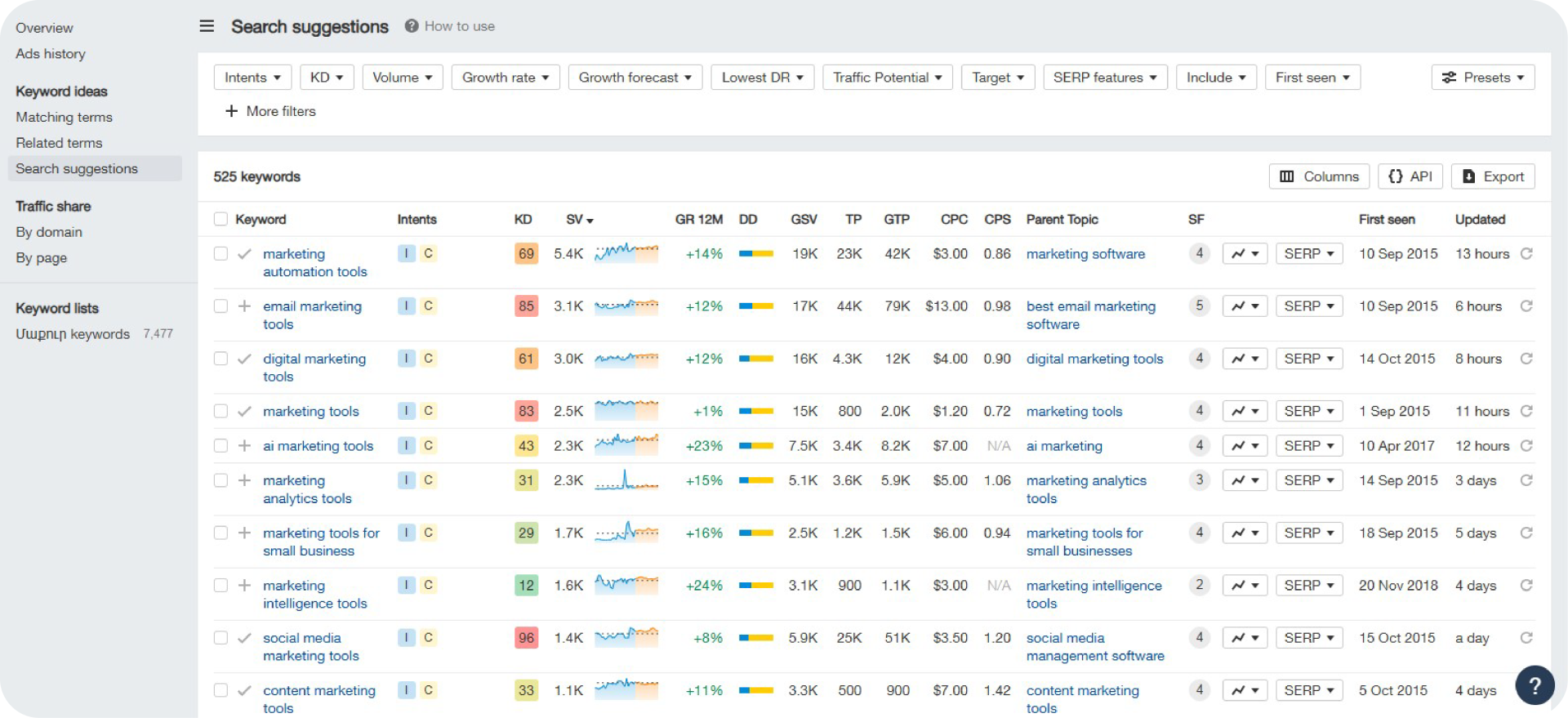Open the SERP features filter dropdown
Viewport: 1568px width, 718px height.
[1105, 78]
